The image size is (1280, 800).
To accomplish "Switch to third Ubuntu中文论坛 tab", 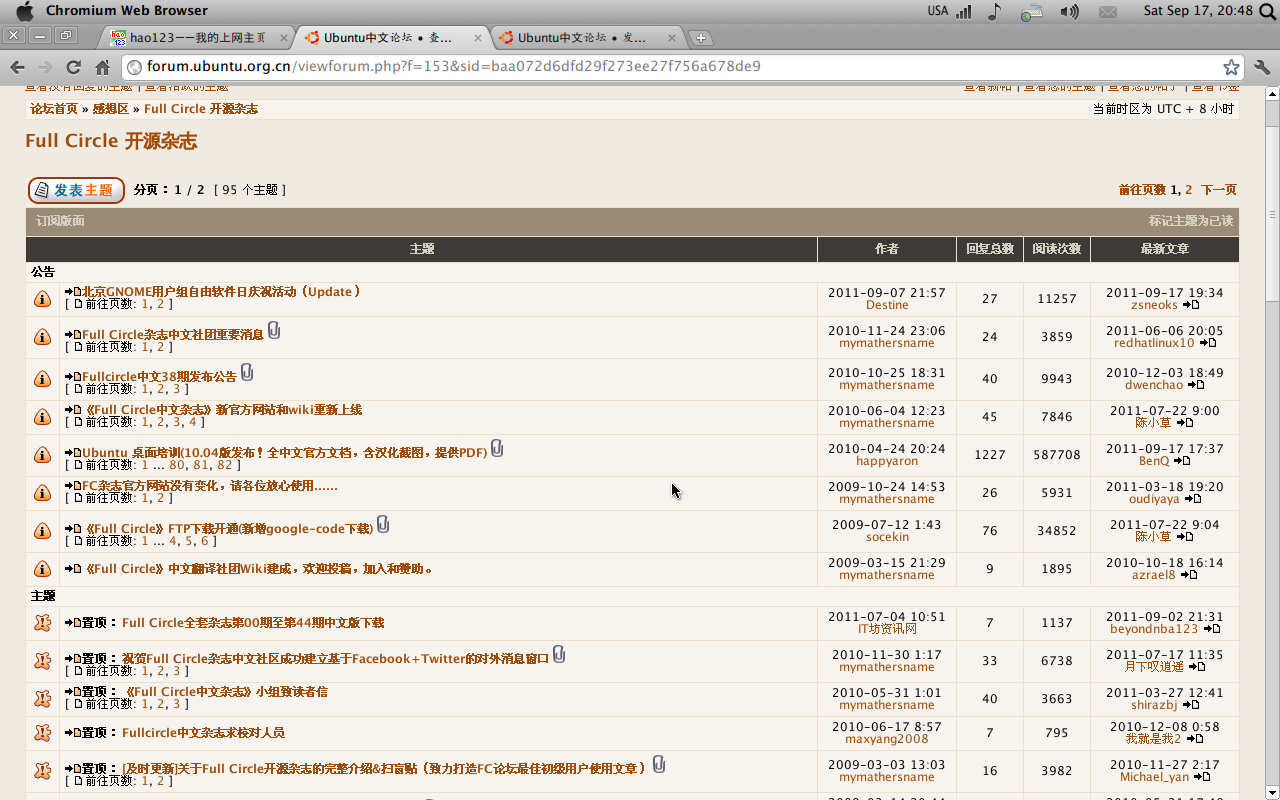I will coord(585,38).
